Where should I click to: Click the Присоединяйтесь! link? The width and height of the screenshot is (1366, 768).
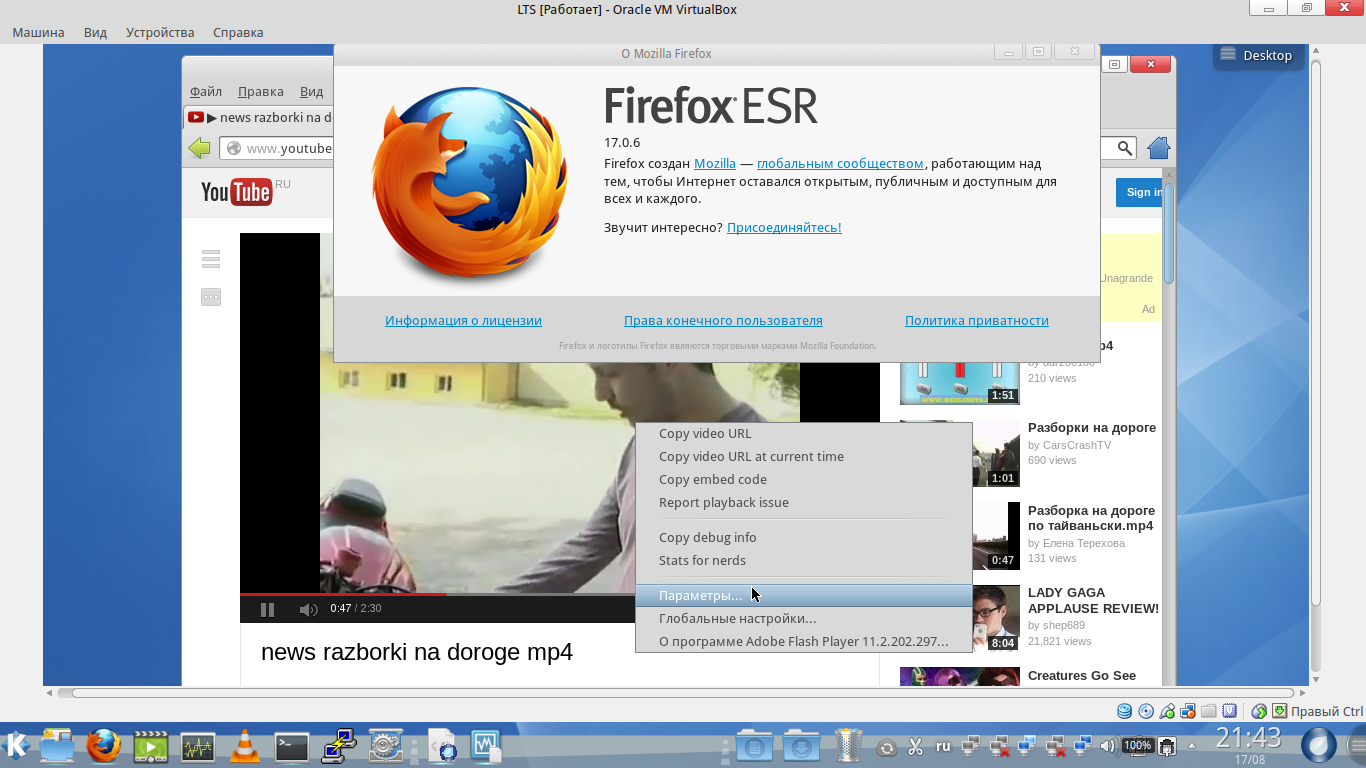(x=784, y=227)
